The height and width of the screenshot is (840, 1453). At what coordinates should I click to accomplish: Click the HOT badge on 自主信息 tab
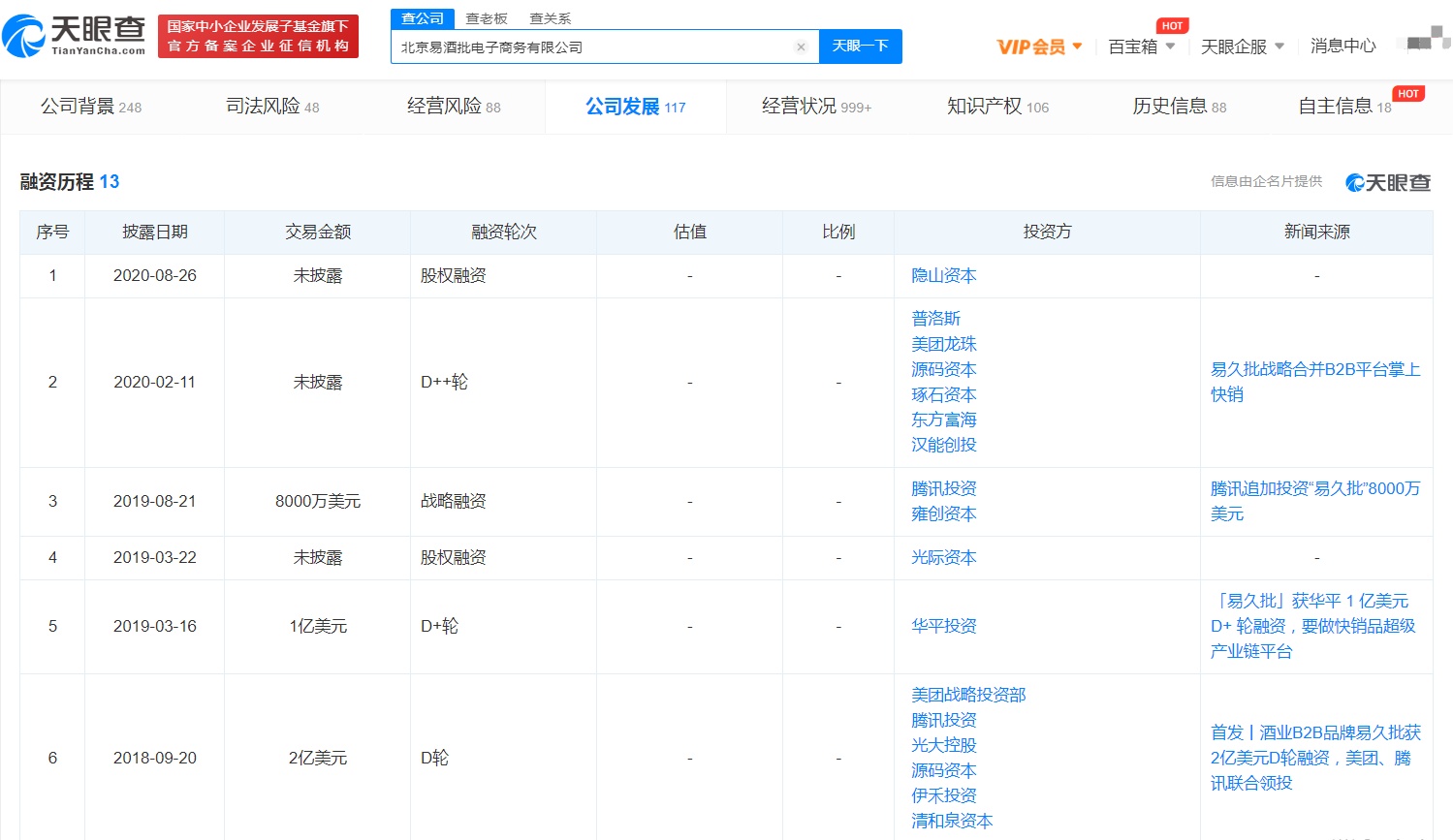[x=1408, y=94]
